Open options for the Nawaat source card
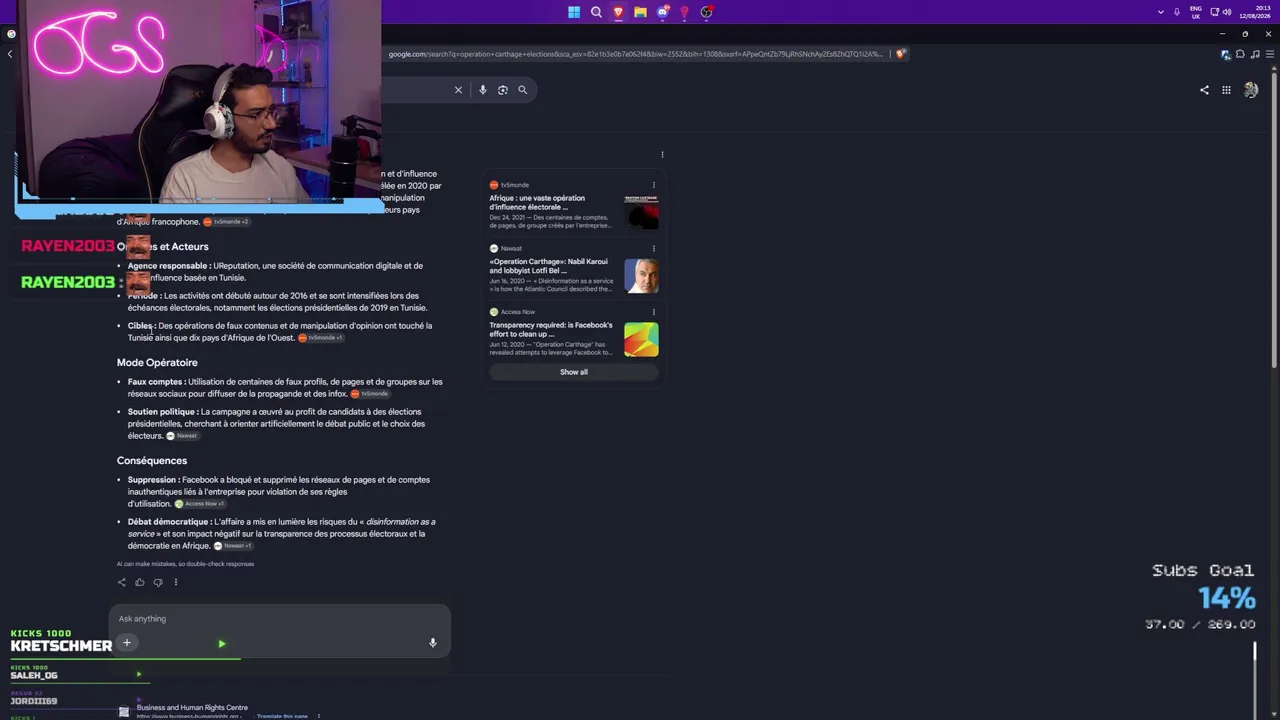The height and width of the screenshot is (720, 1280). [x=654, y=248]
